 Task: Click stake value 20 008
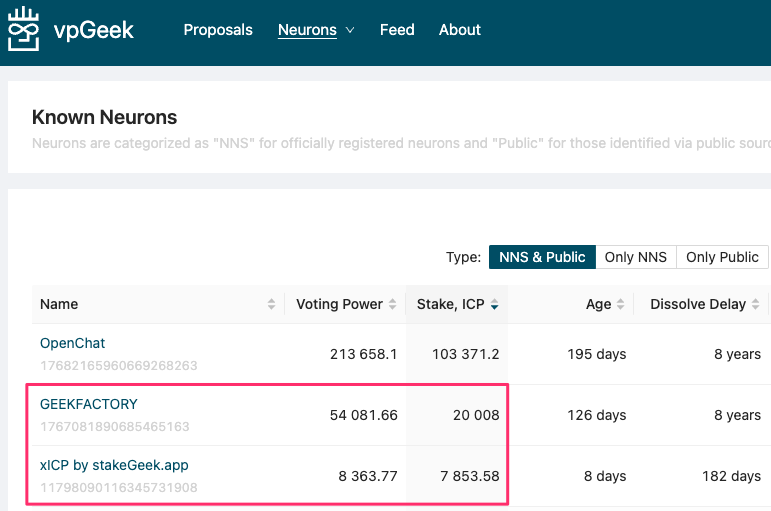pos(476,415)
